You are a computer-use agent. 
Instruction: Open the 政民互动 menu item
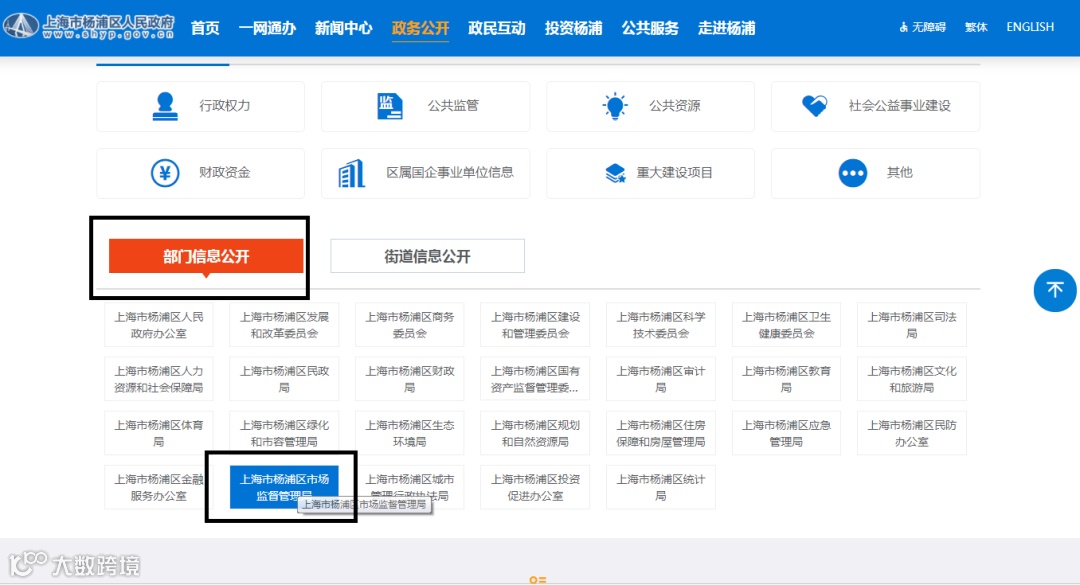[x=497, y=28]
